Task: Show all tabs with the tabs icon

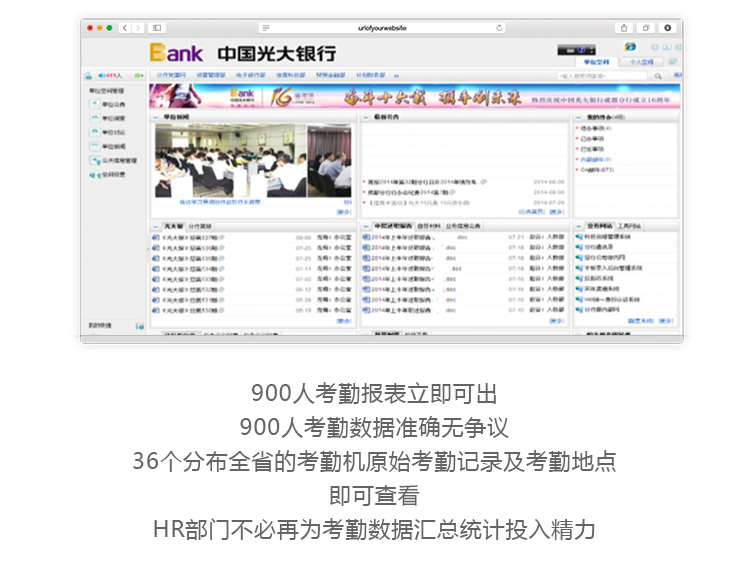Action: click(x=646, y=28)
